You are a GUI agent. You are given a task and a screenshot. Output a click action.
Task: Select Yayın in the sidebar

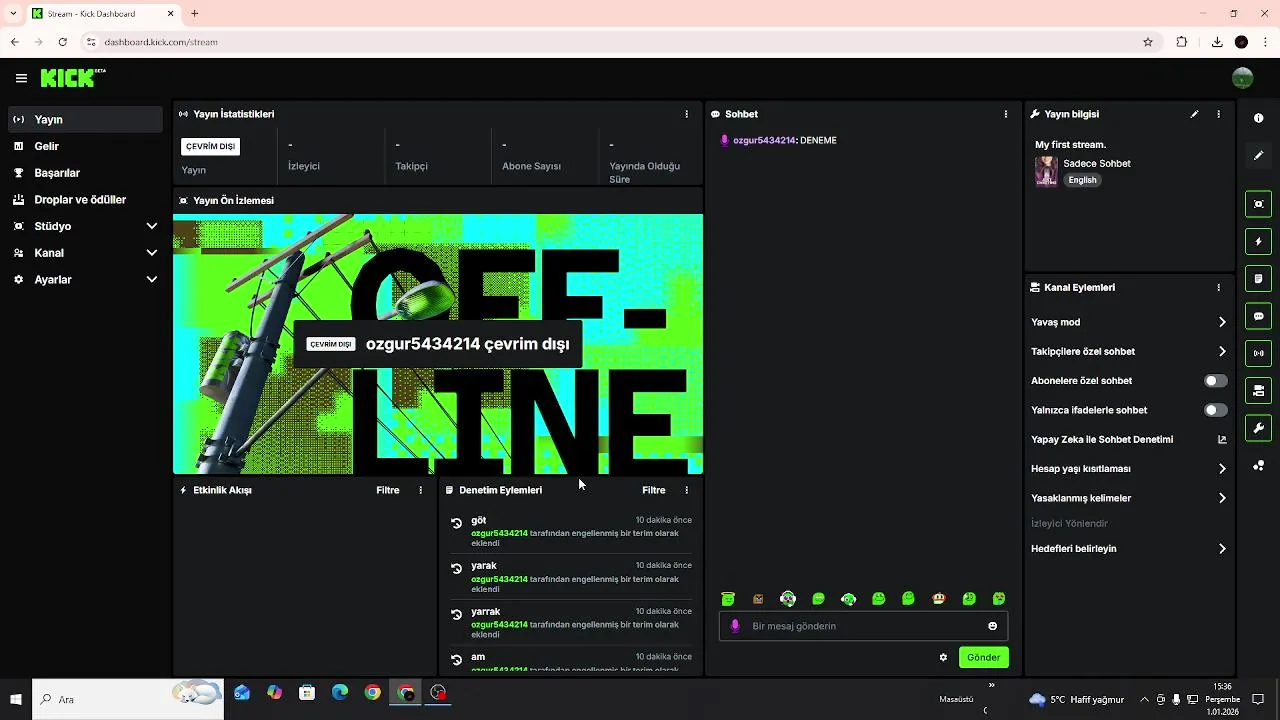pyautogui.click(x=85, y=119)
